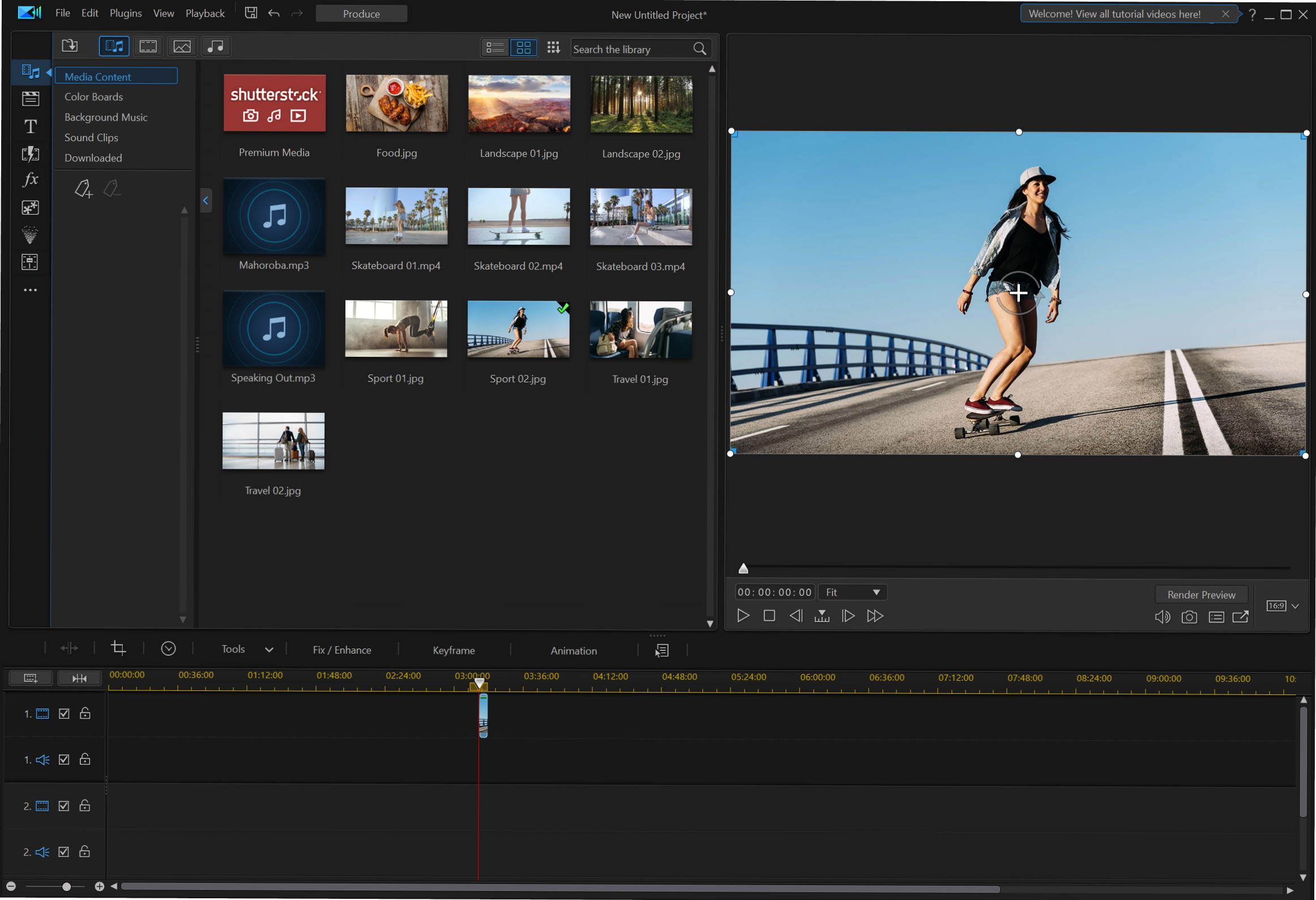The image size is (1316, 900).
Task: Enable track 2 audio checkbox
Action: (x=63, y=852)
